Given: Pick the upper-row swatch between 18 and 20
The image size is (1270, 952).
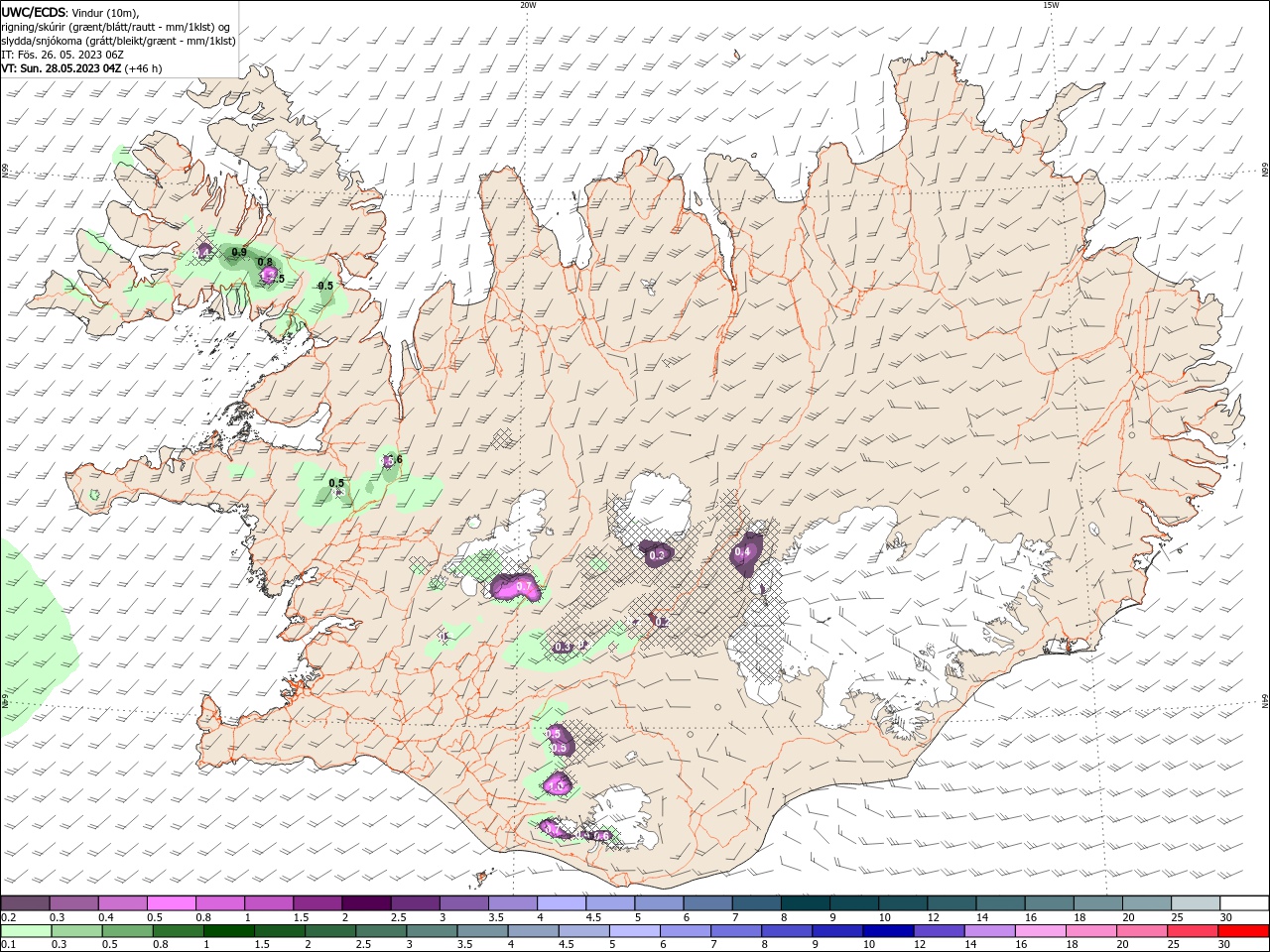Looking at the screenshot, I should 1097,903.
